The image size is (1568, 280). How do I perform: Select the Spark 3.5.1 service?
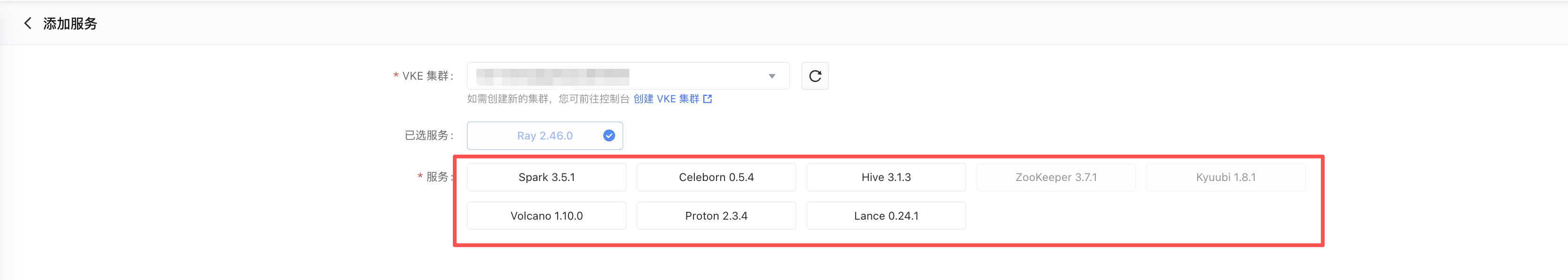546,177
